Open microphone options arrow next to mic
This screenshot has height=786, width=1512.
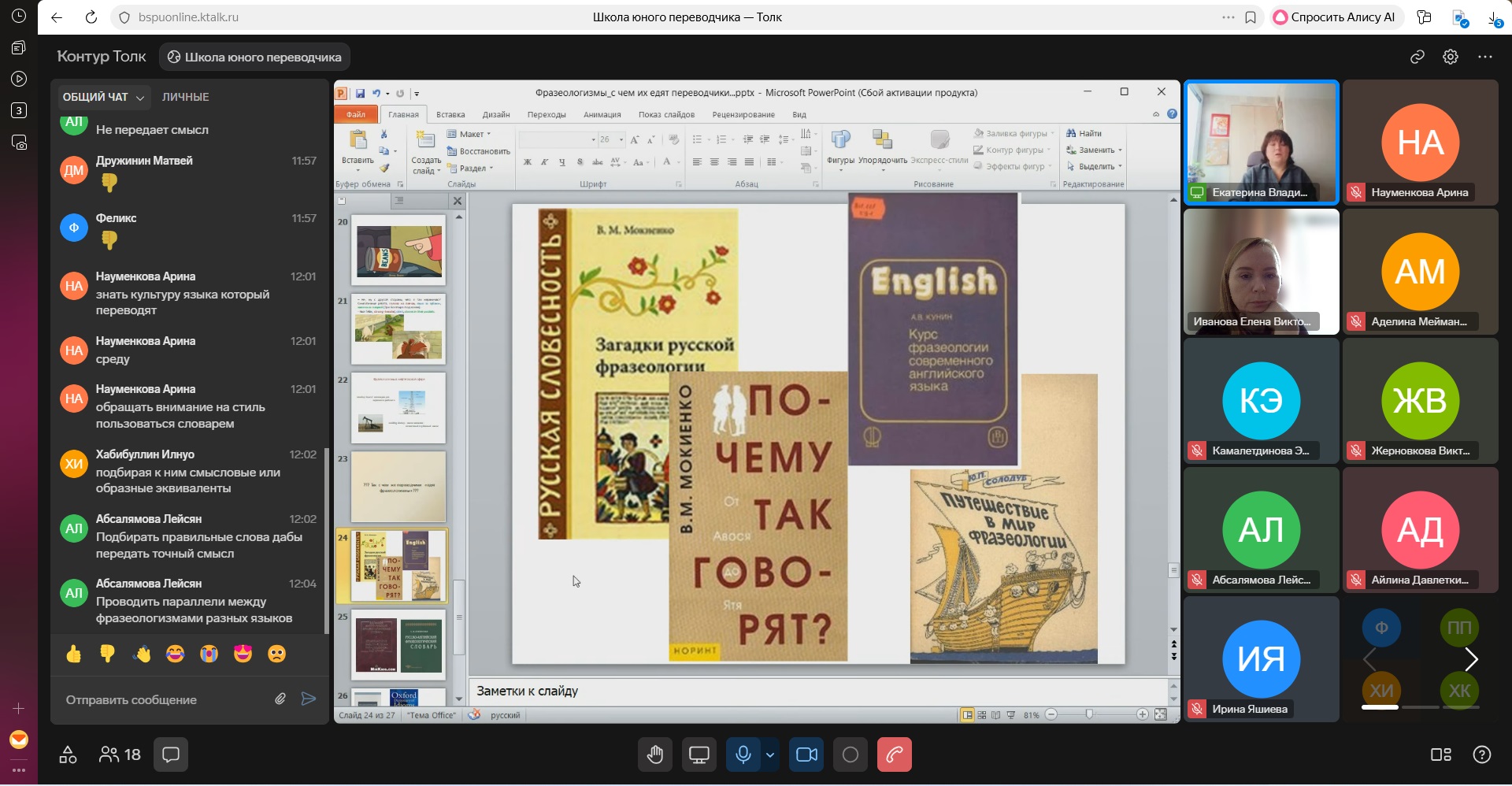[769, 754]
